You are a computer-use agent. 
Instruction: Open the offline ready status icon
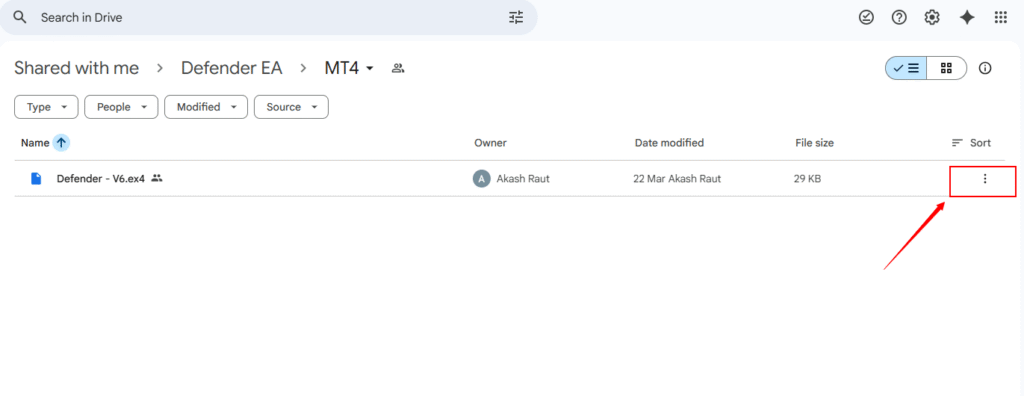coord(866,18)
